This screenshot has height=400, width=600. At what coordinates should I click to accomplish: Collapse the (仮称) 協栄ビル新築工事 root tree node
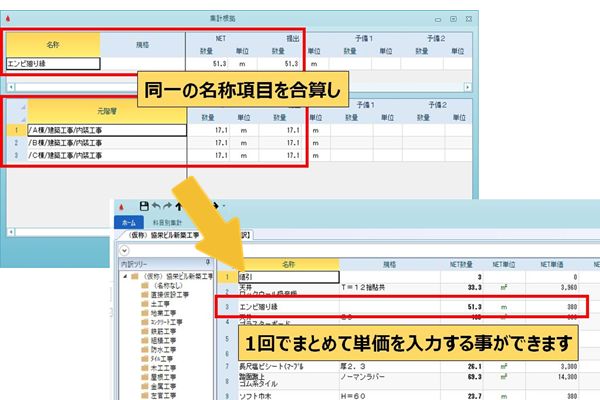125,276
